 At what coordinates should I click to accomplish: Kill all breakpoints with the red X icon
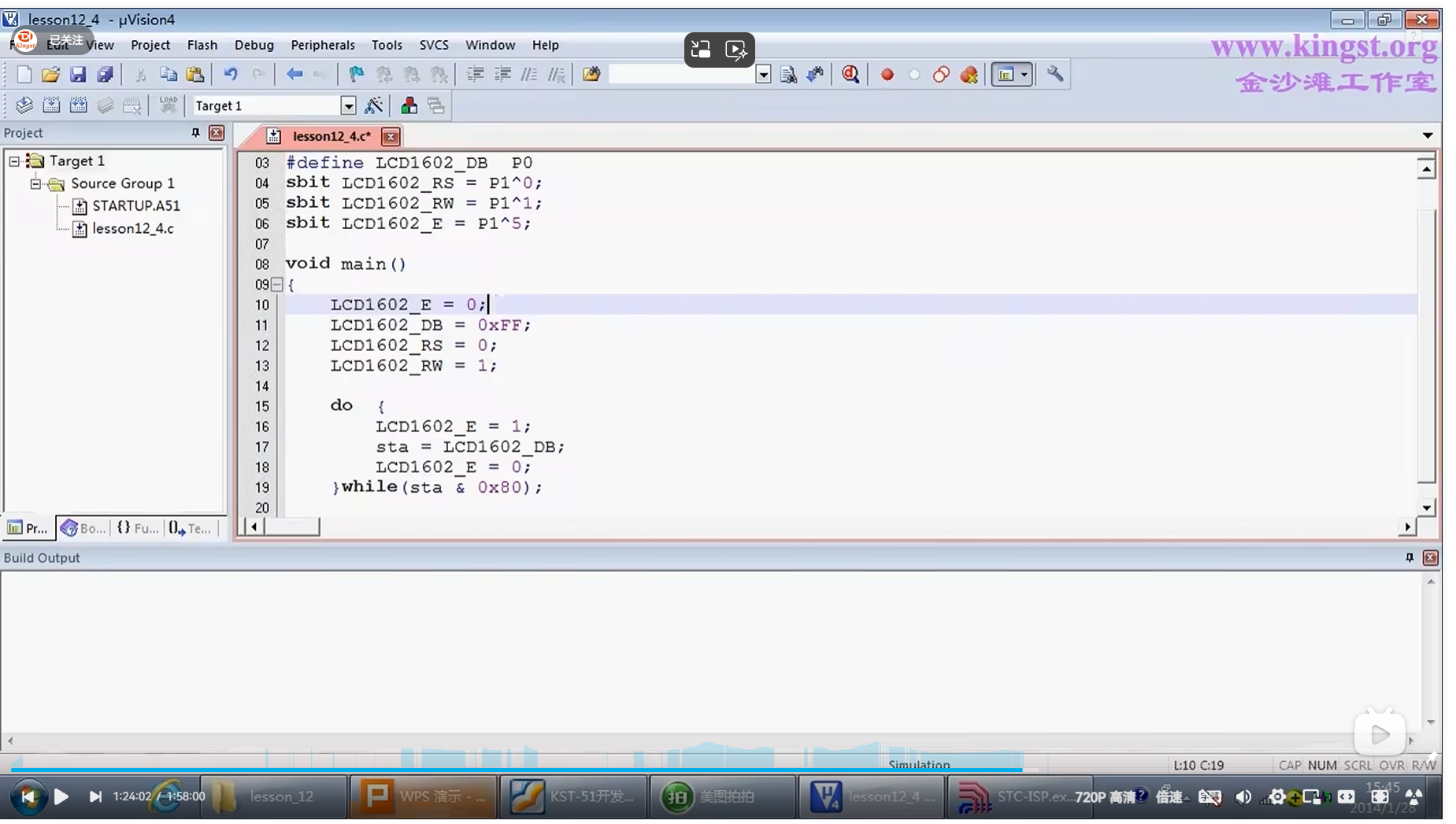click(969, 75)
